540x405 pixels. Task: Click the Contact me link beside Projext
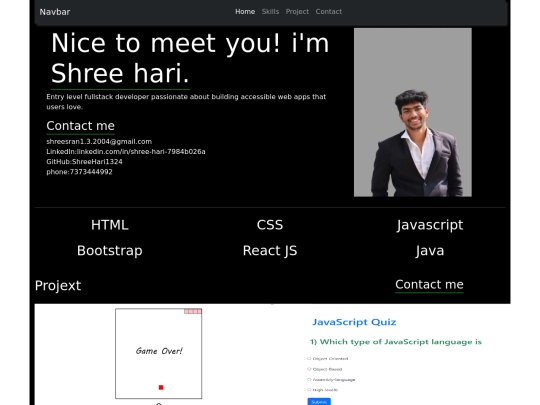click(429, 285)
